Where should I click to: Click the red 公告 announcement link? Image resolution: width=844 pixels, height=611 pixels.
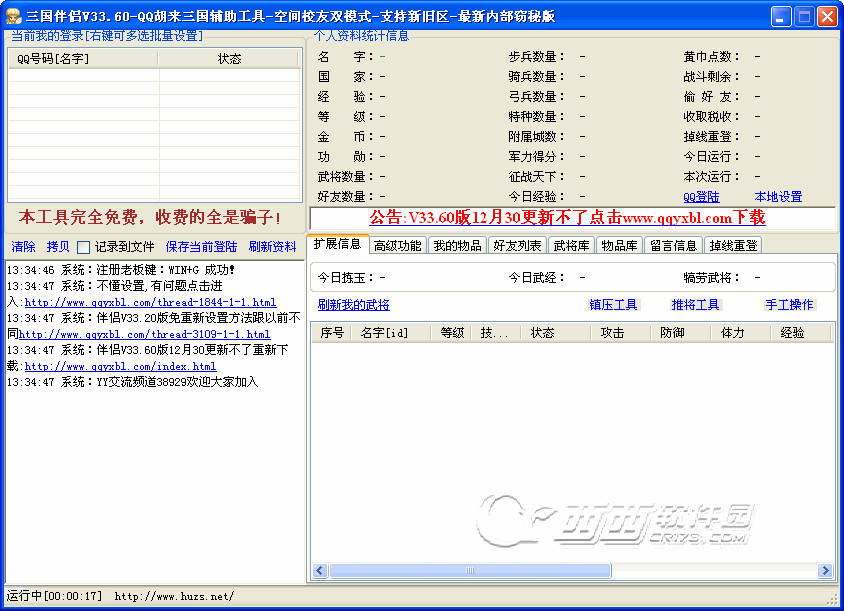567,217
